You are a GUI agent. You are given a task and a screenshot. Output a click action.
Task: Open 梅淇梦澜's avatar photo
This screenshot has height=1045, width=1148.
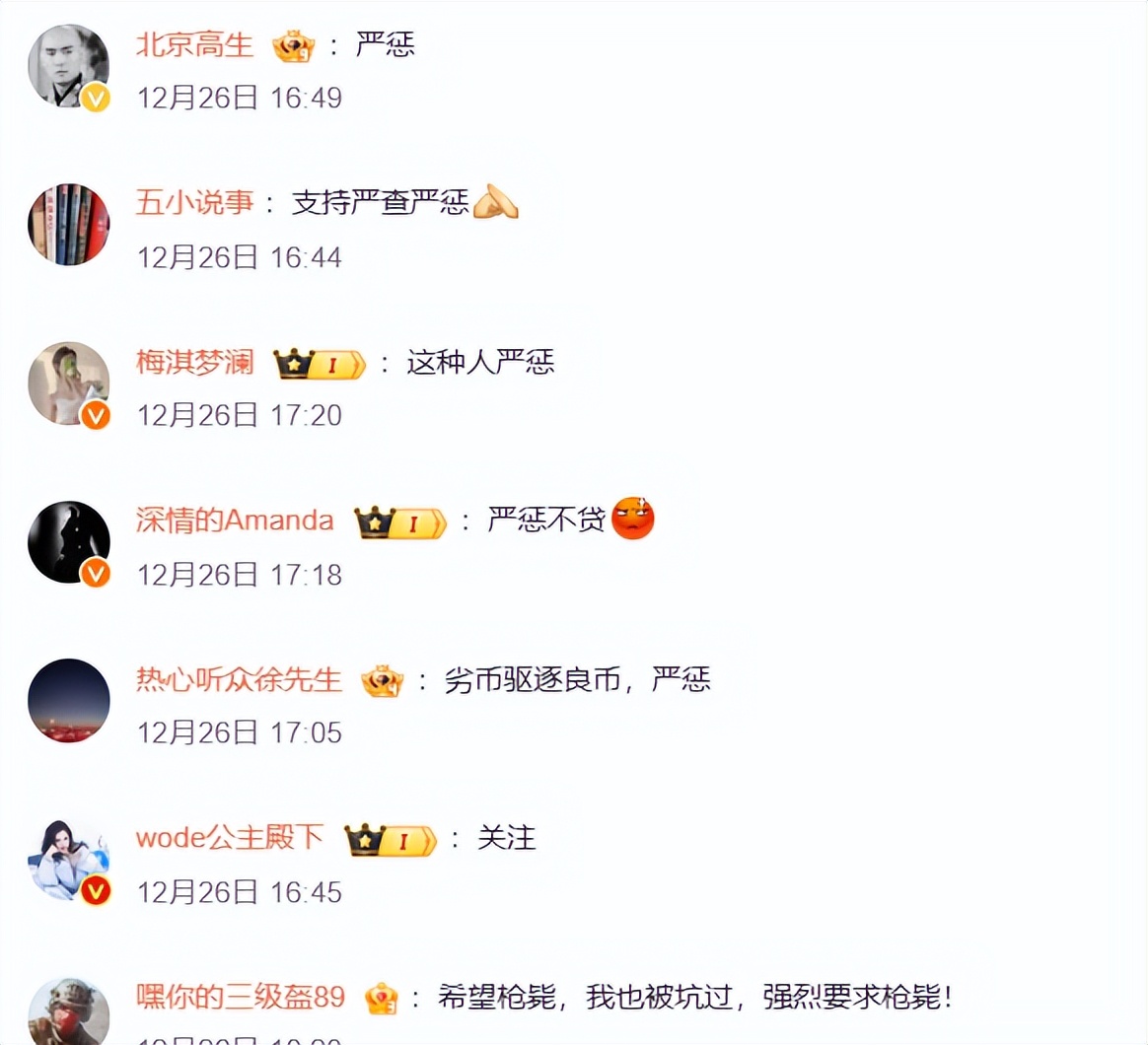click(69, 383)
